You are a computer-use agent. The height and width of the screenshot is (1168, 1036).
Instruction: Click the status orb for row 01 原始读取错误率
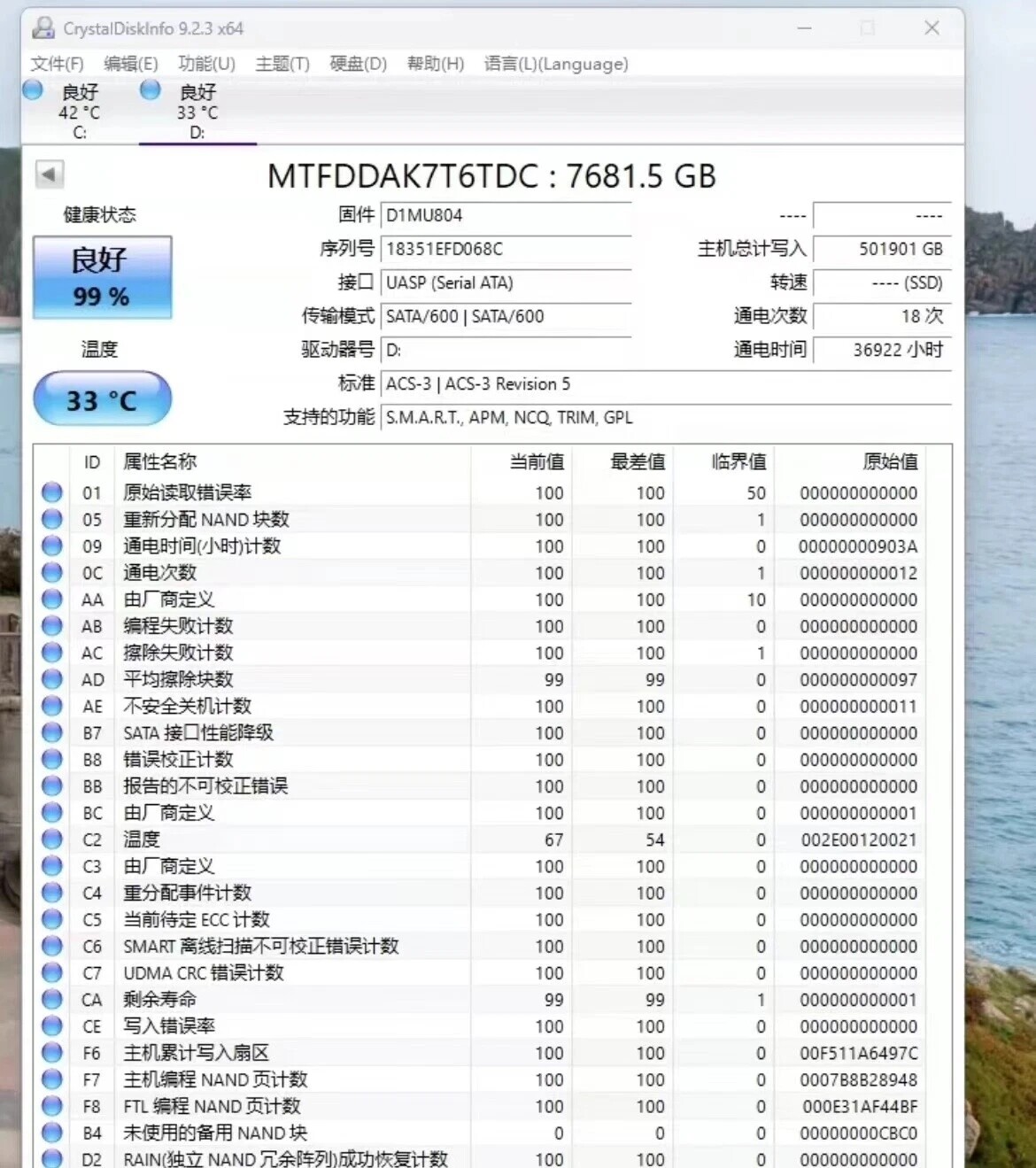52,492
